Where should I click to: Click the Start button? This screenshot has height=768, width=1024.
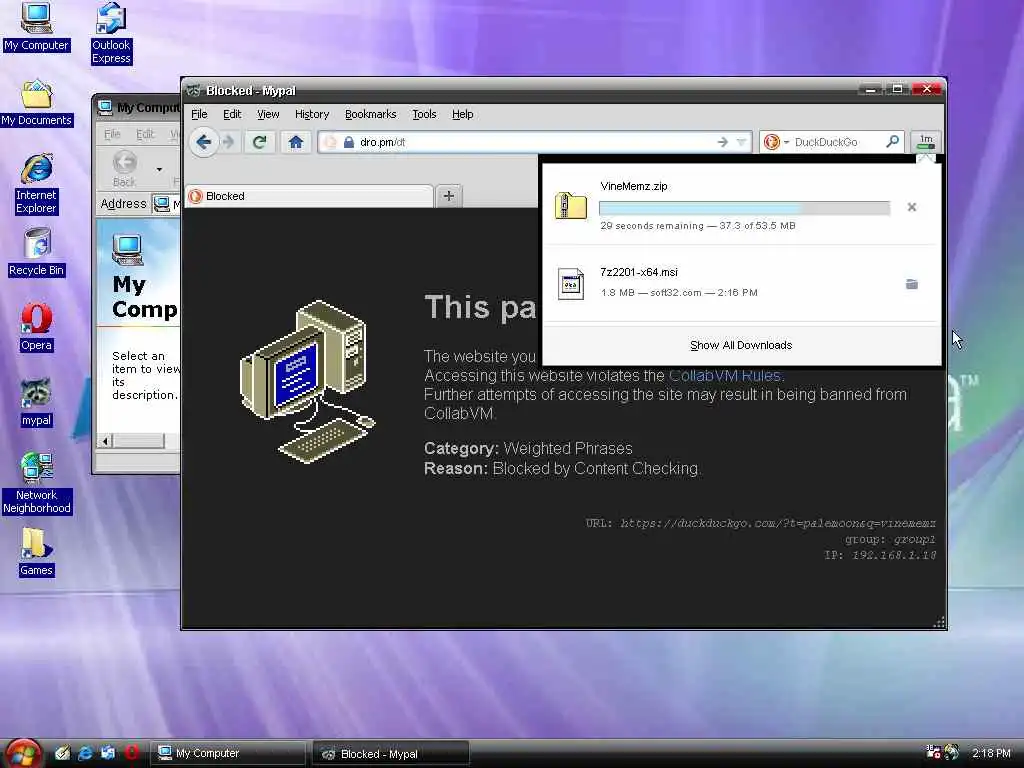[22, 753]
